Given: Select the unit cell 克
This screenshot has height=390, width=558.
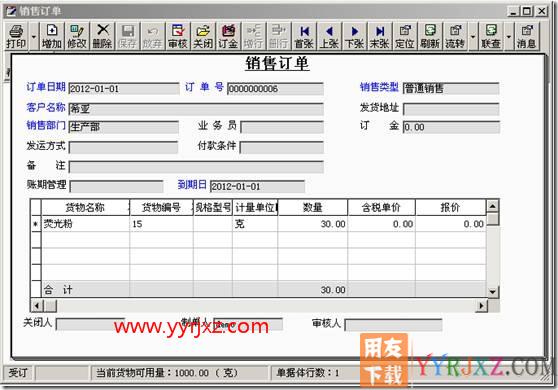Looking at the screenshot, I should coord(256,224).
